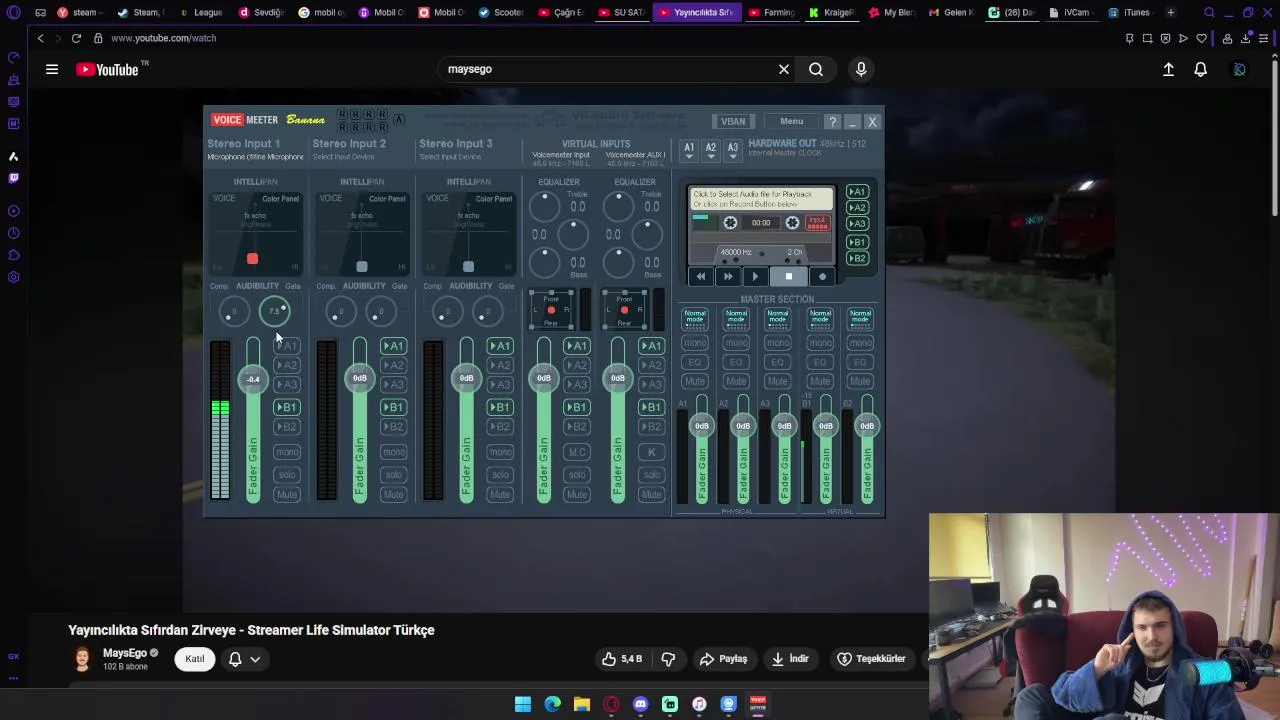Fast-forward the Voicemeeter cassette recorder
1280x720 pixels.
pos(728,277)
